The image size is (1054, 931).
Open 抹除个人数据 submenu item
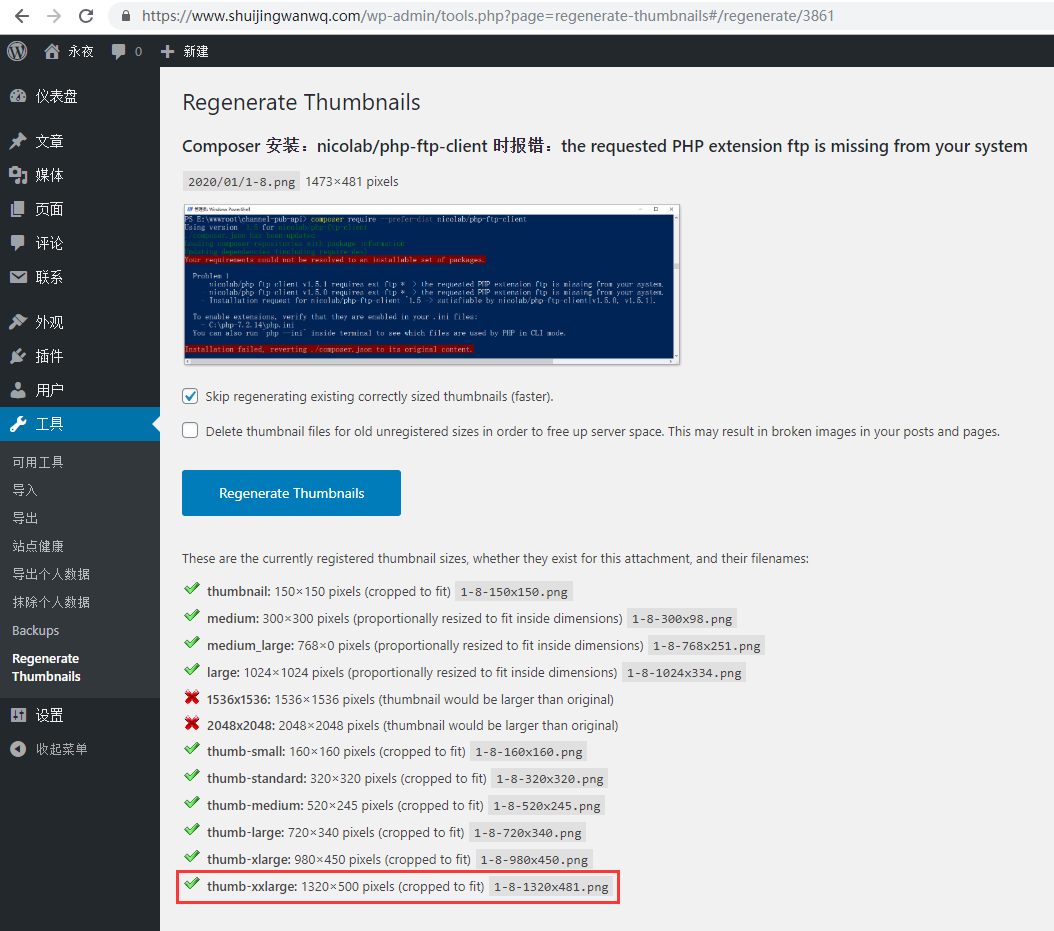51,602
